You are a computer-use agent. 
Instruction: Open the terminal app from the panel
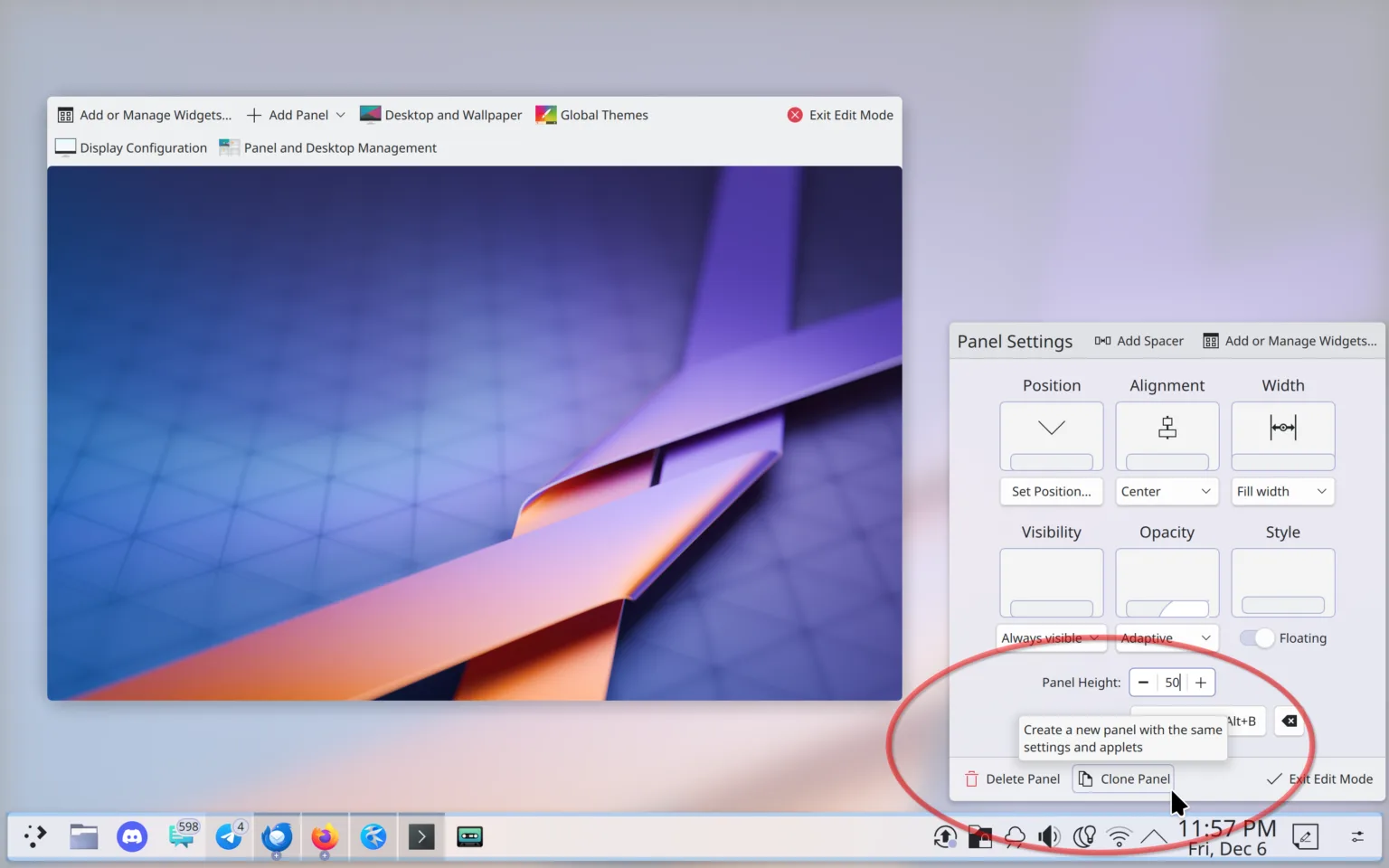point(421,836)
